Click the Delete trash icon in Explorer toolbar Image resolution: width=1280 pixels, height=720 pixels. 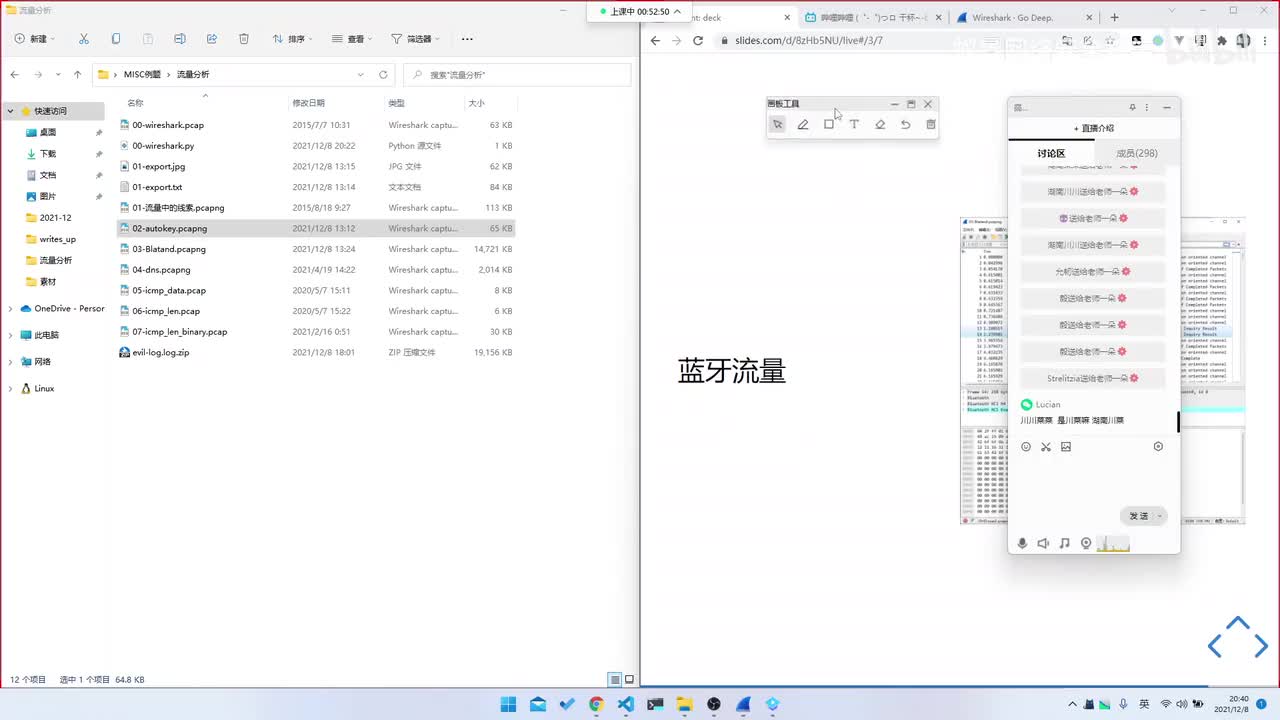tap(244, 39)
